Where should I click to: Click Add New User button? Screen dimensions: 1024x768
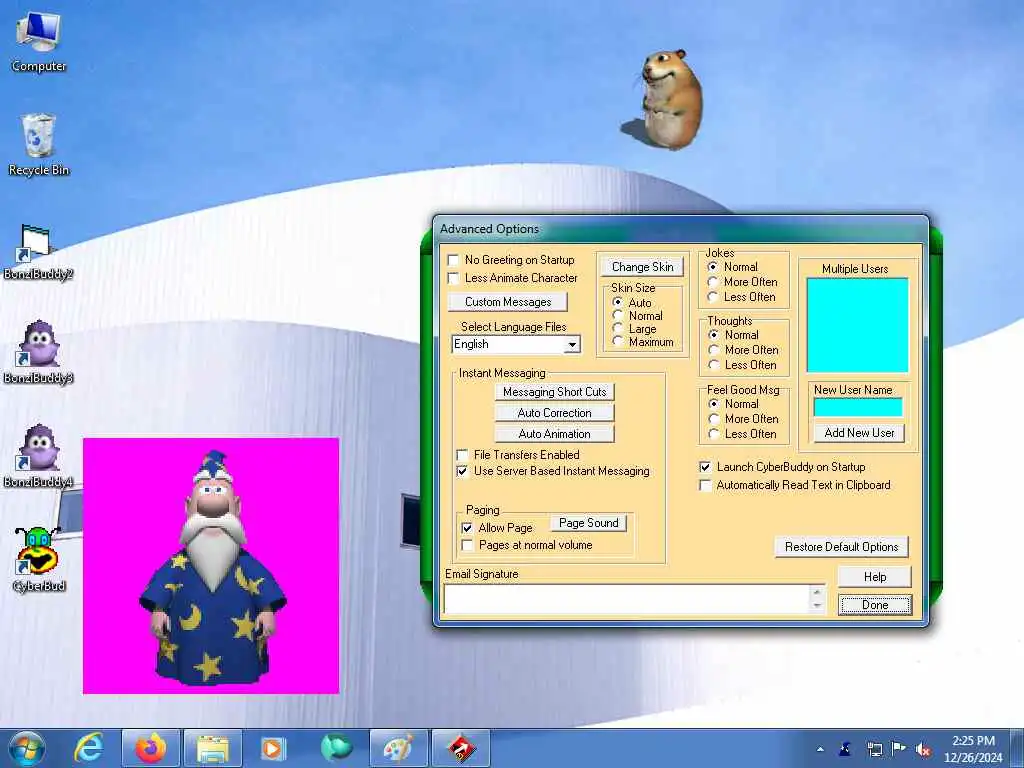pyautogui.click(x=859, y=433)
